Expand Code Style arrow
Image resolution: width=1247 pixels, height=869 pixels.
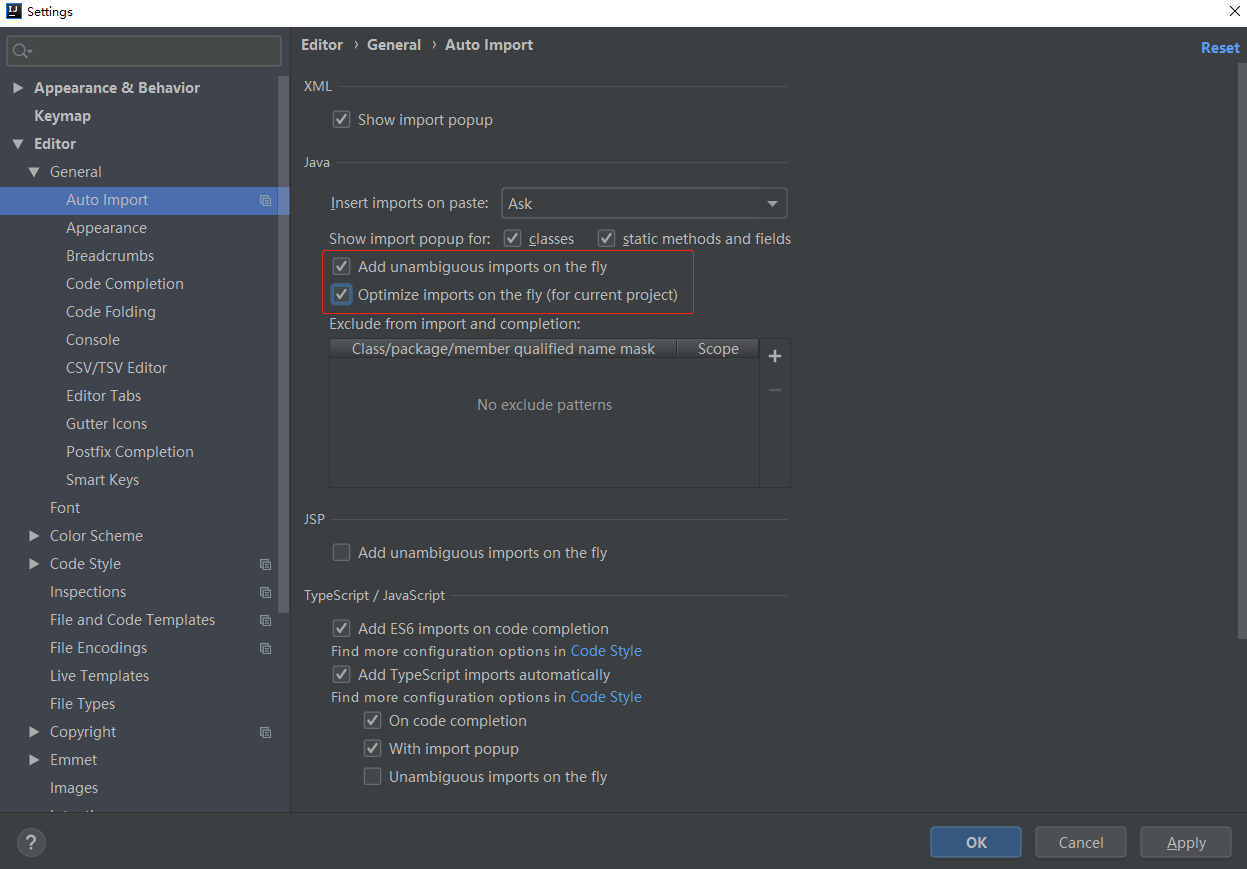(x=34, y=564)
